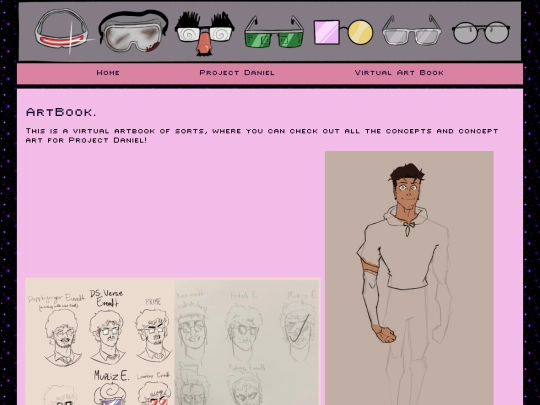Click the dirty lab goggles in the banner
The width and height of the screenshot is (540, 405).
pos(134,31)
